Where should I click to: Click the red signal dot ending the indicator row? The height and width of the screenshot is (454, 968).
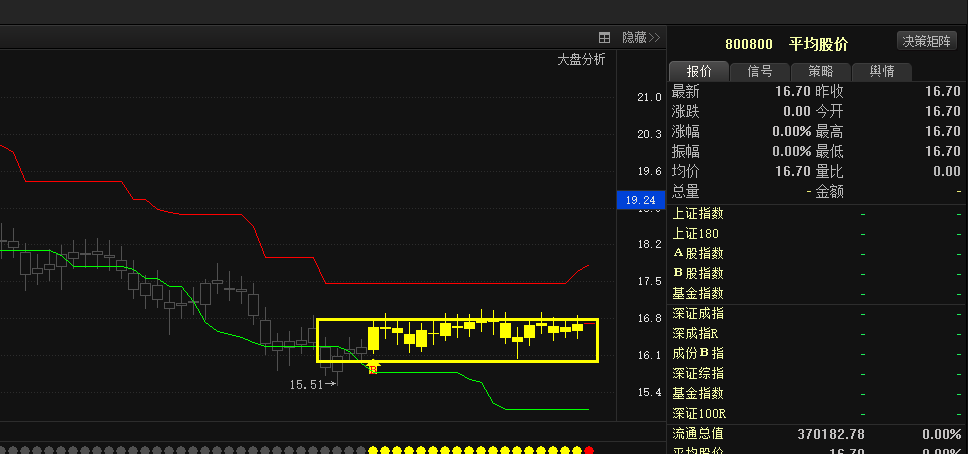coord(588,450)
